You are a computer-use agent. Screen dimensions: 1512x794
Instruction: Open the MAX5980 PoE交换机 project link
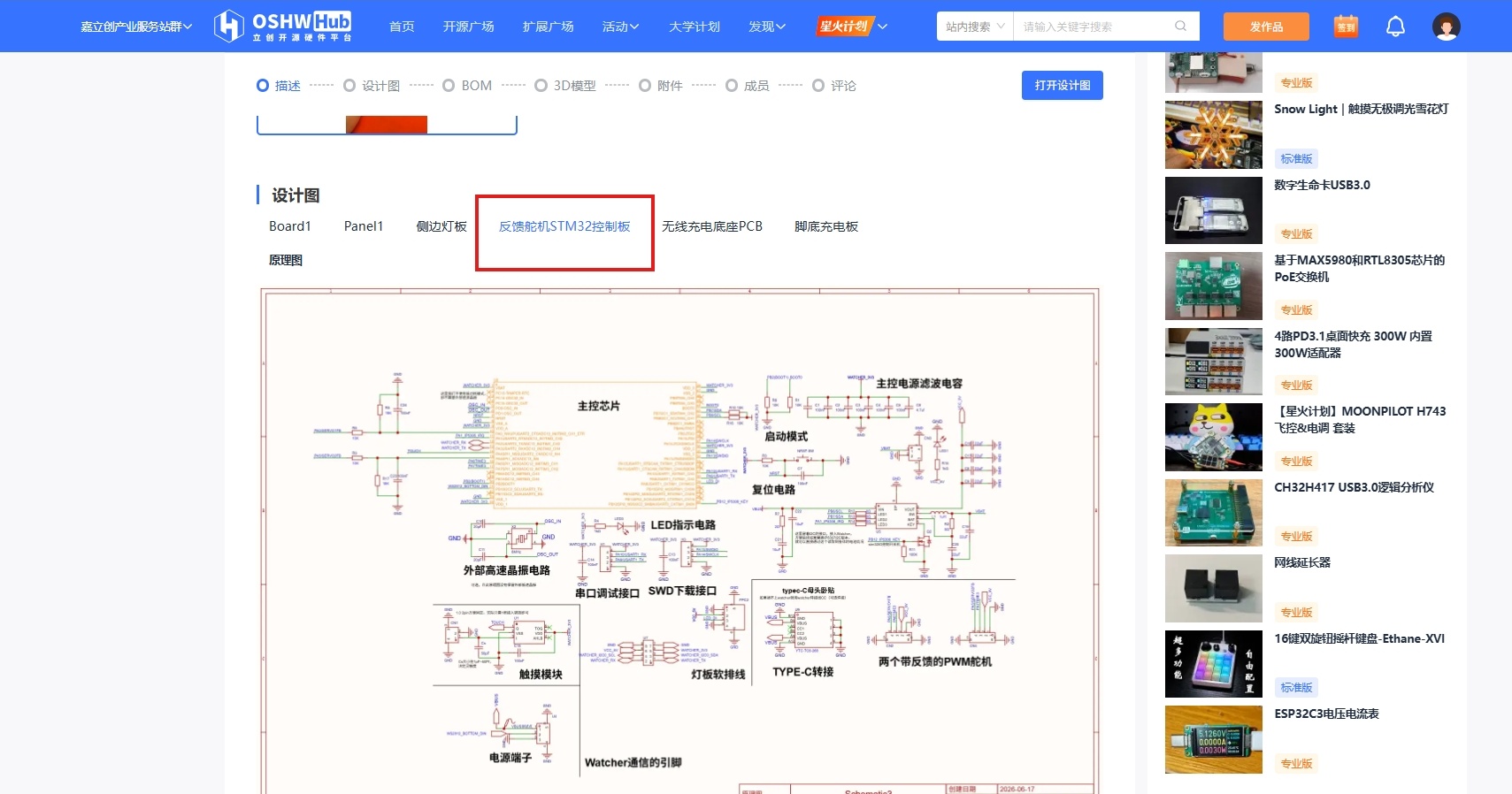[x=1360, y=269]
